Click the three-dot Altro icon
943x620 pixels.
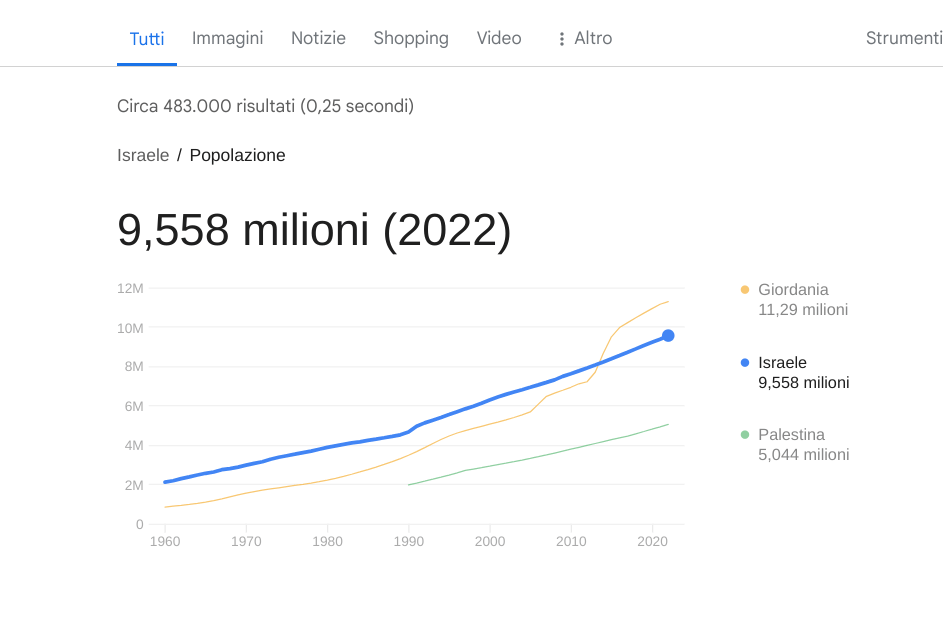(x=562, y=39)
